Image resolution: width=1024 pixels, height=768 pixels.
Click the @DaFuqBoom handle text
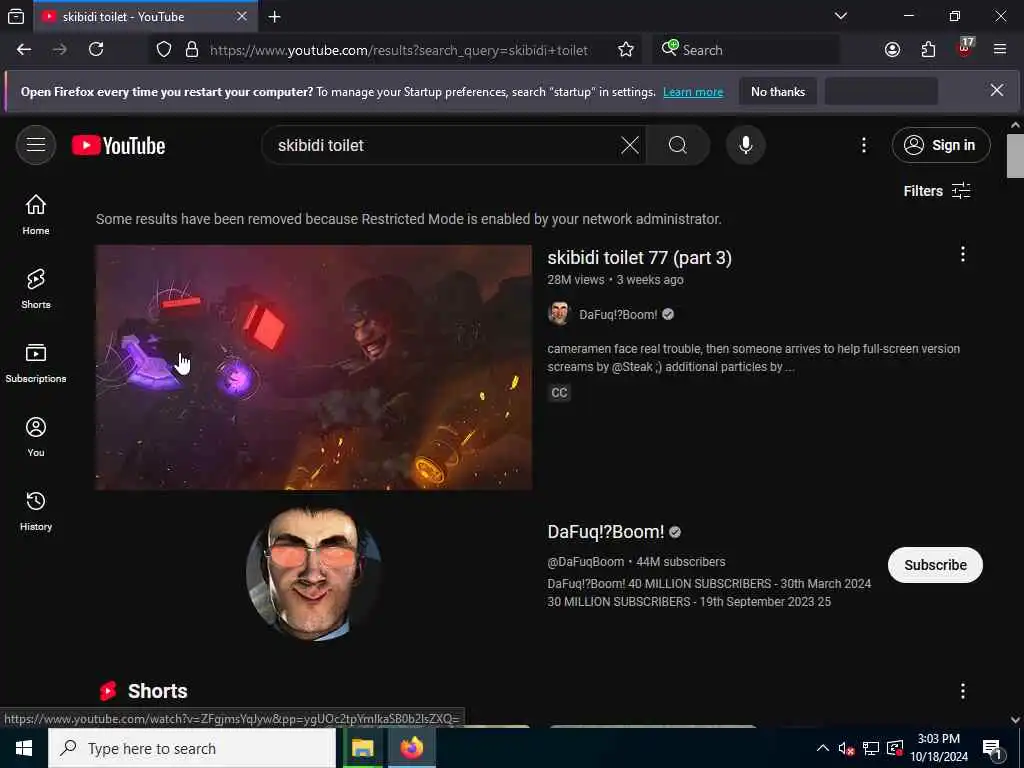click(585, 562)
